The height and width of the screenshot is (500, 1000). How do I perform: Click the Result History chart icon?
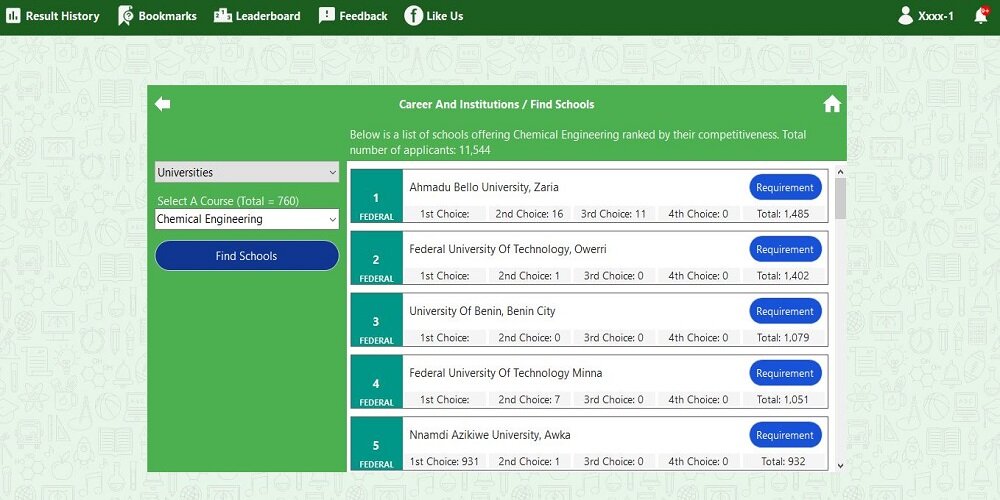click(13, 16)
